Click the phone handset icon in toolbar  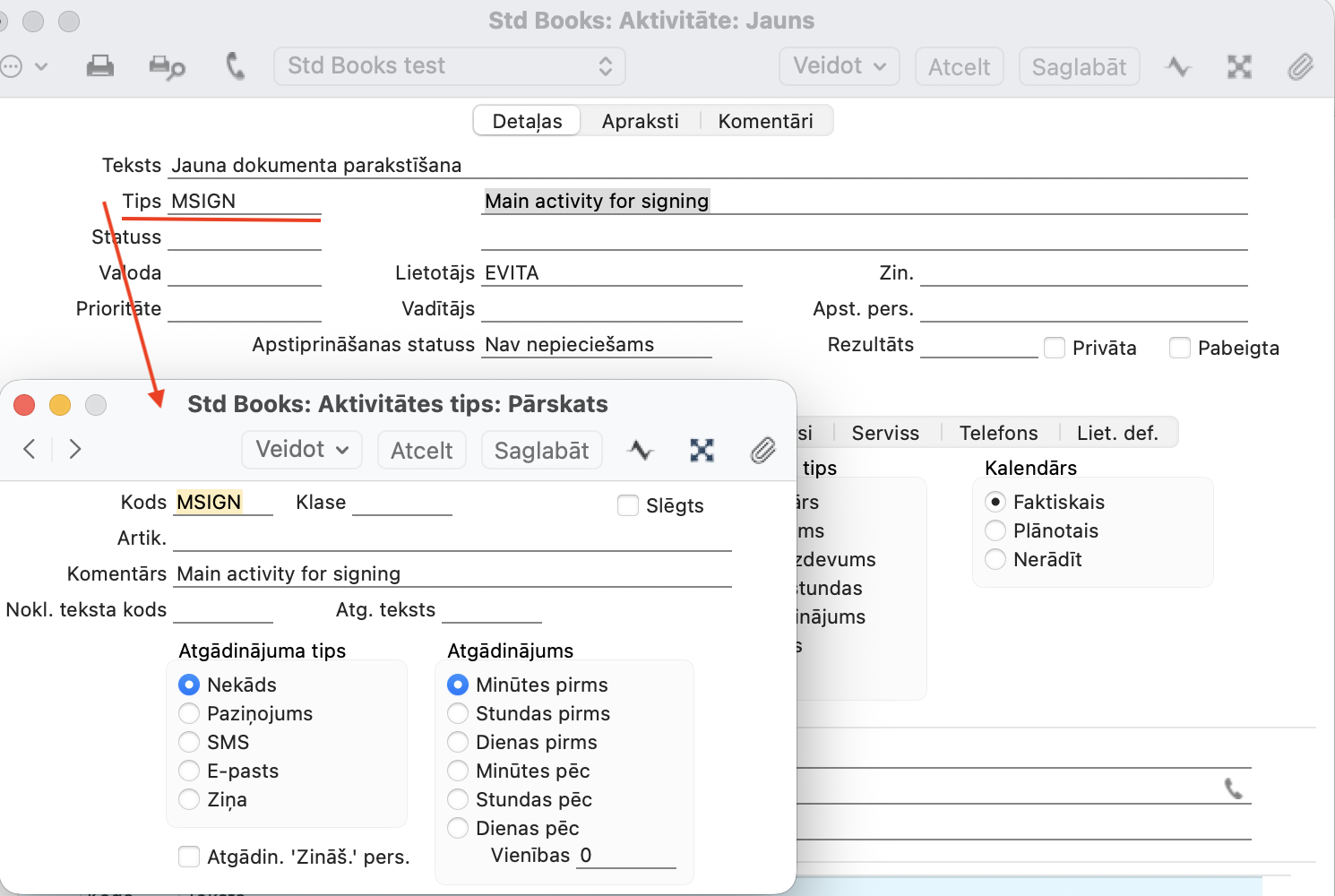235,66
